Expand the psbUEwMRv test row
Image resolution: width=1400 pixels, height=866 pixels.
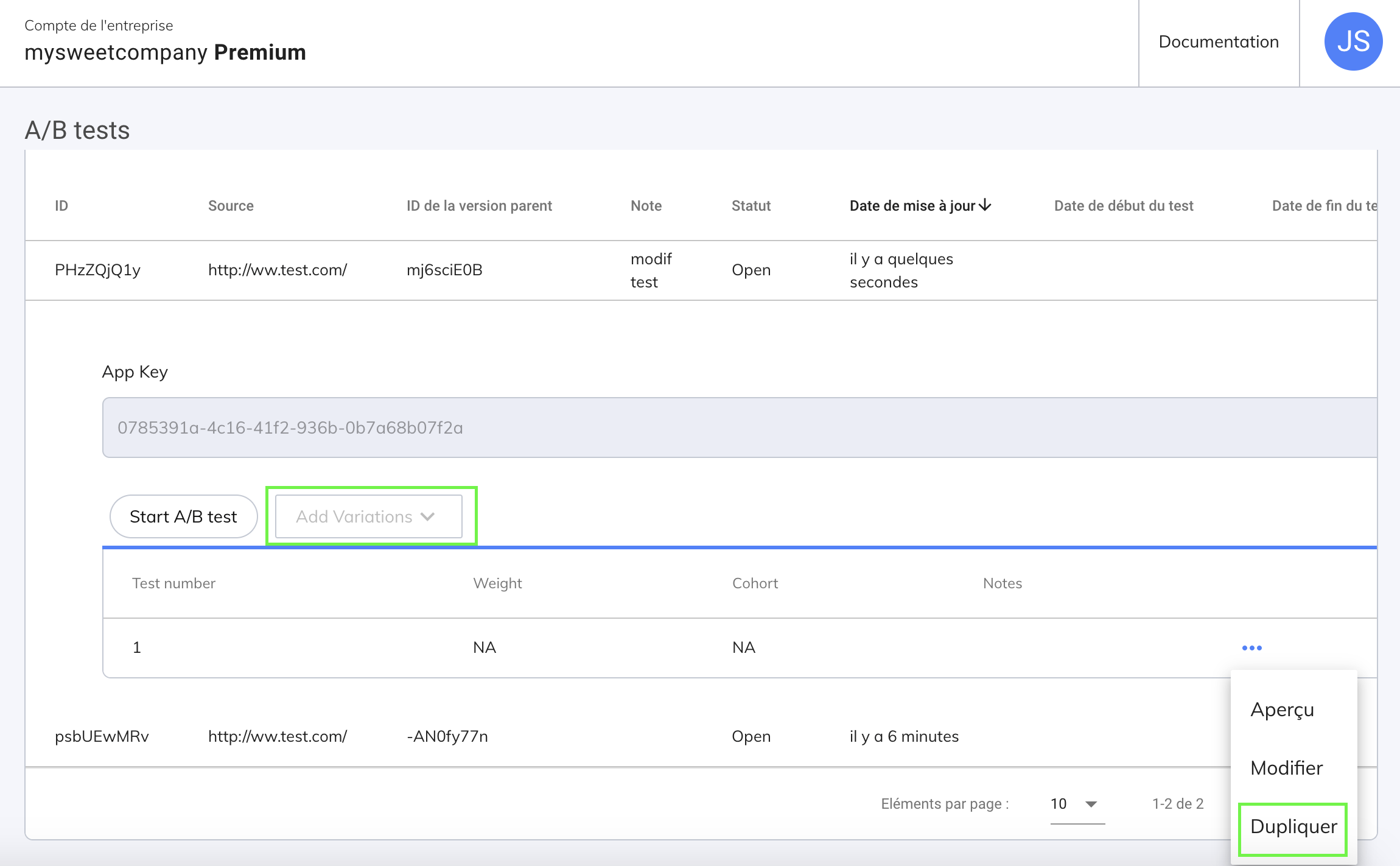[x=102, y=736]
